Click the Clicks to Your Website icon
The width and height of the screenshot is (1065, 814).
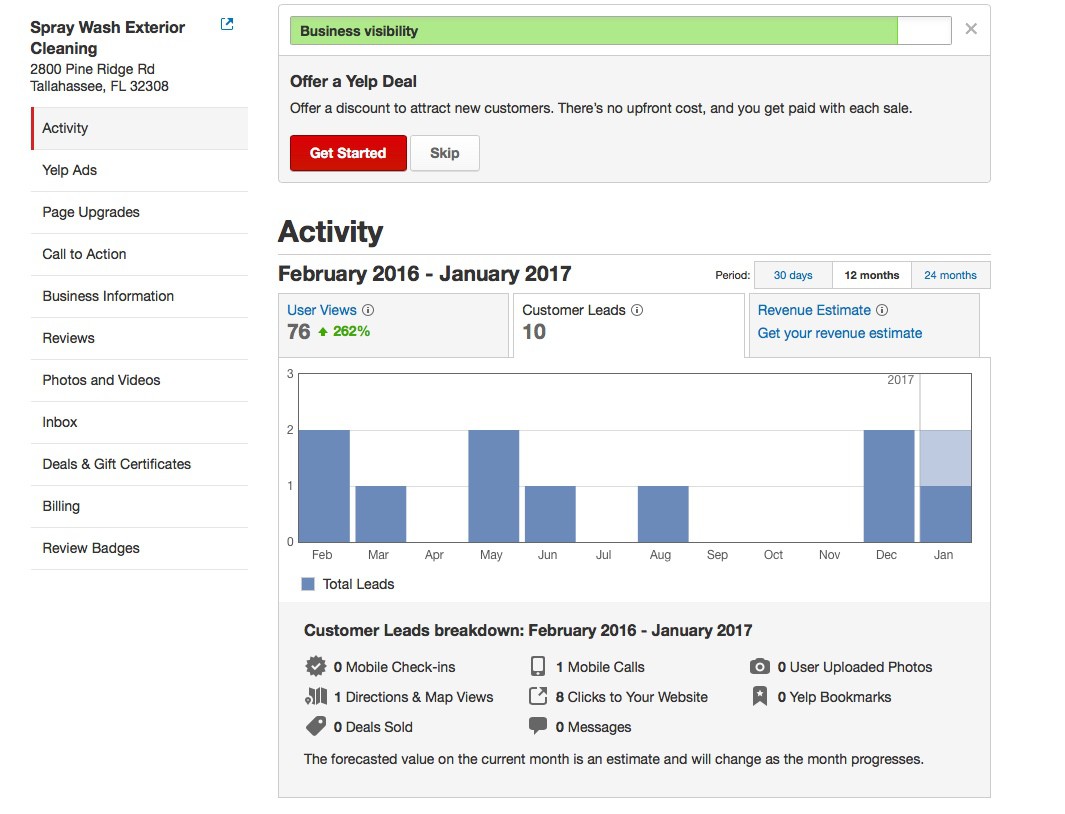coord(538,696)
